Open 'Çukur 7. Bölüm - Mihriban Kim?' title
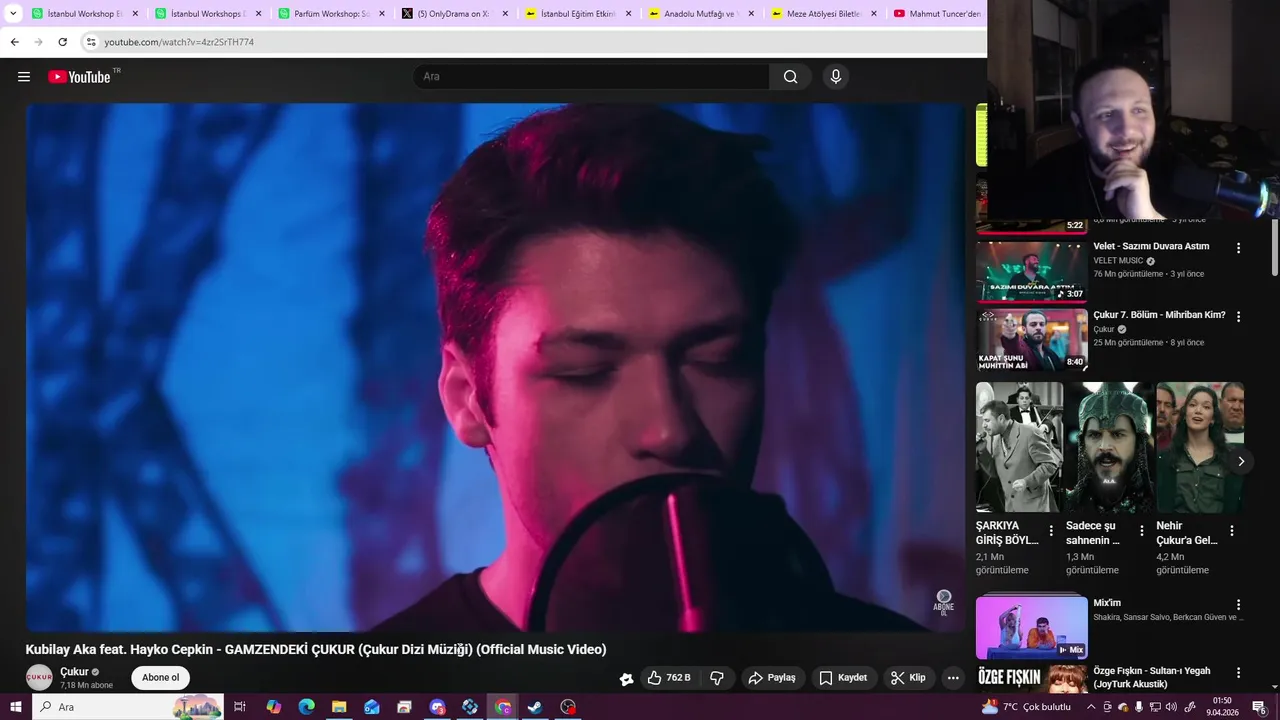 click(x=1159, y=315)
